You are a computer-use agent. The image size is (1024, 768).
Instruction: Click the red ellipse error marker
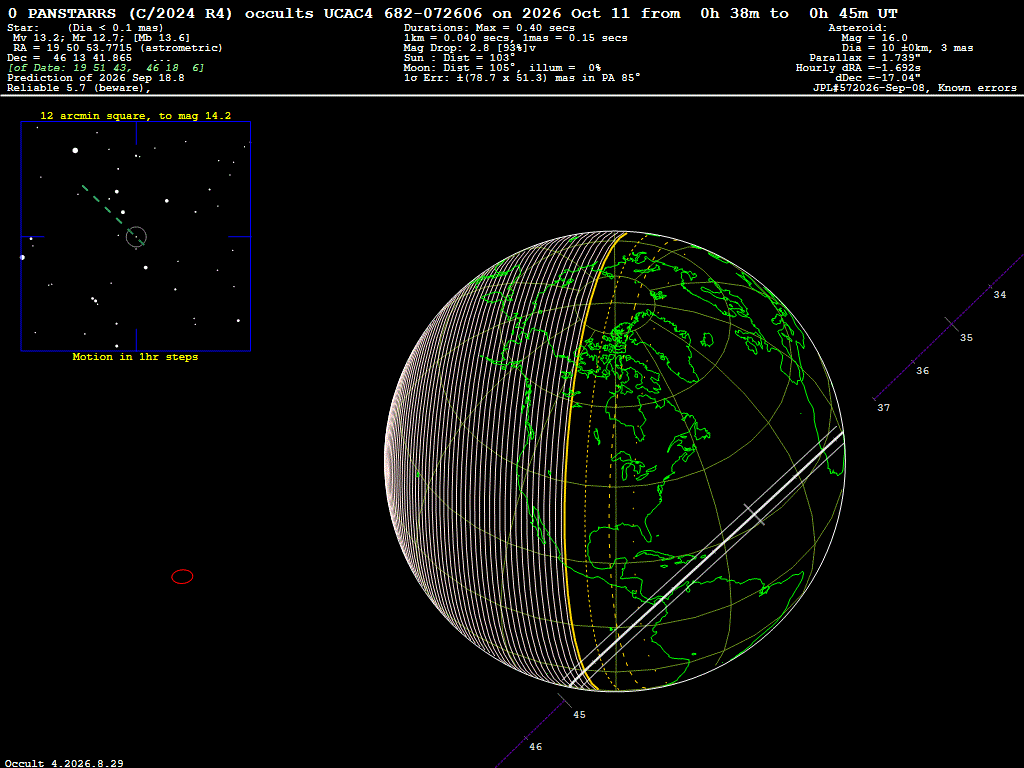(182, 577)
